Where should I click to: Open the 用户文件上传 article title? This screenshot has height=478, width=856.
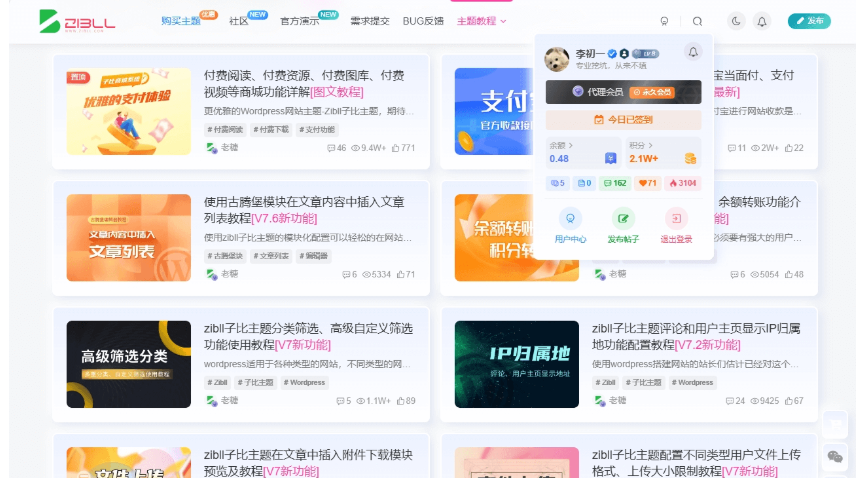pos(696,463)
